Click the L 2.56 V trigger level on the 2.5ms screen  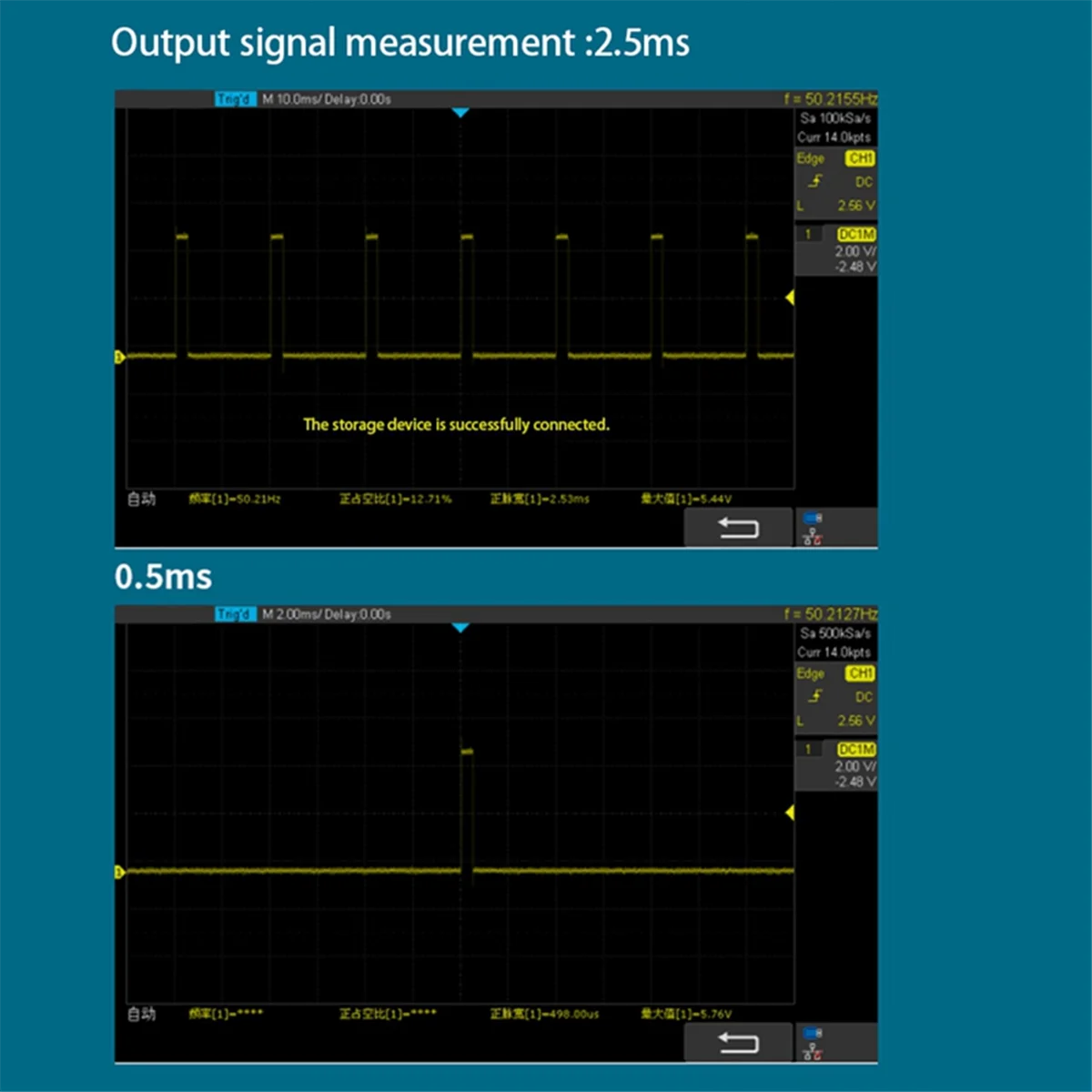pyautogui.click(x=836, y=207)
